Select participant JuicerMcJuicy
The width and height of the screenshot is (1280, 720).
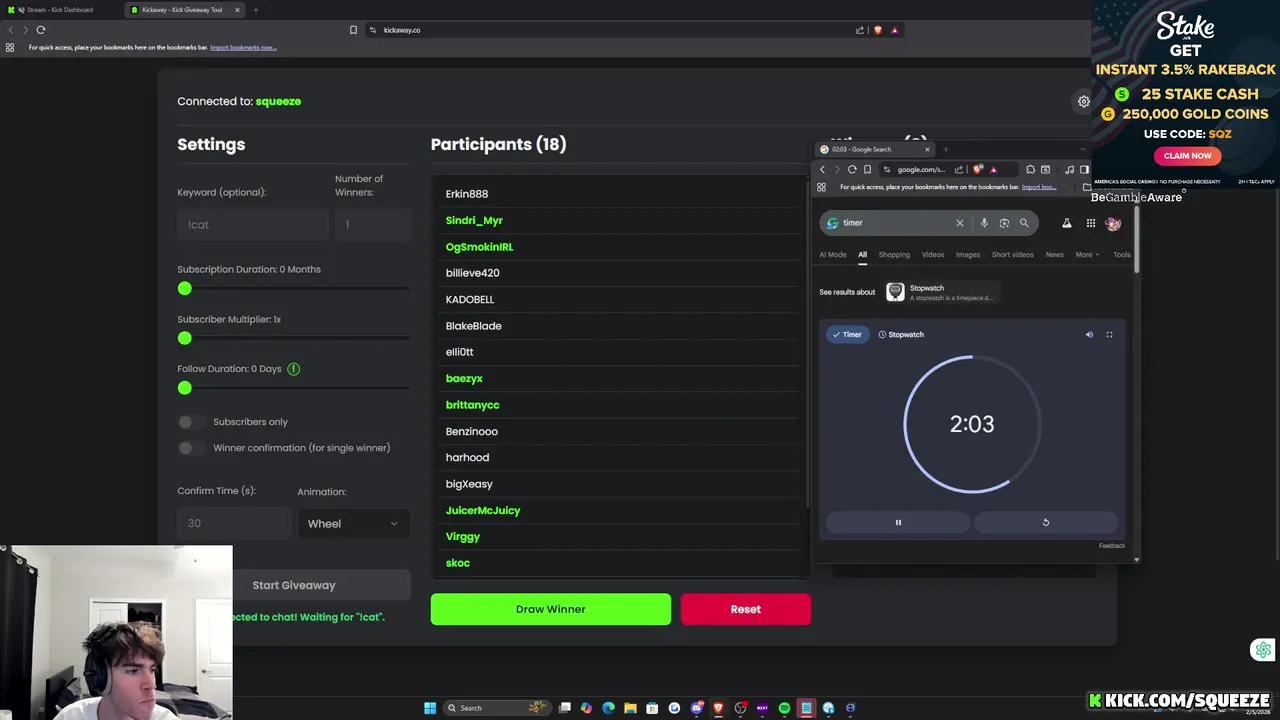click(483, 510)
